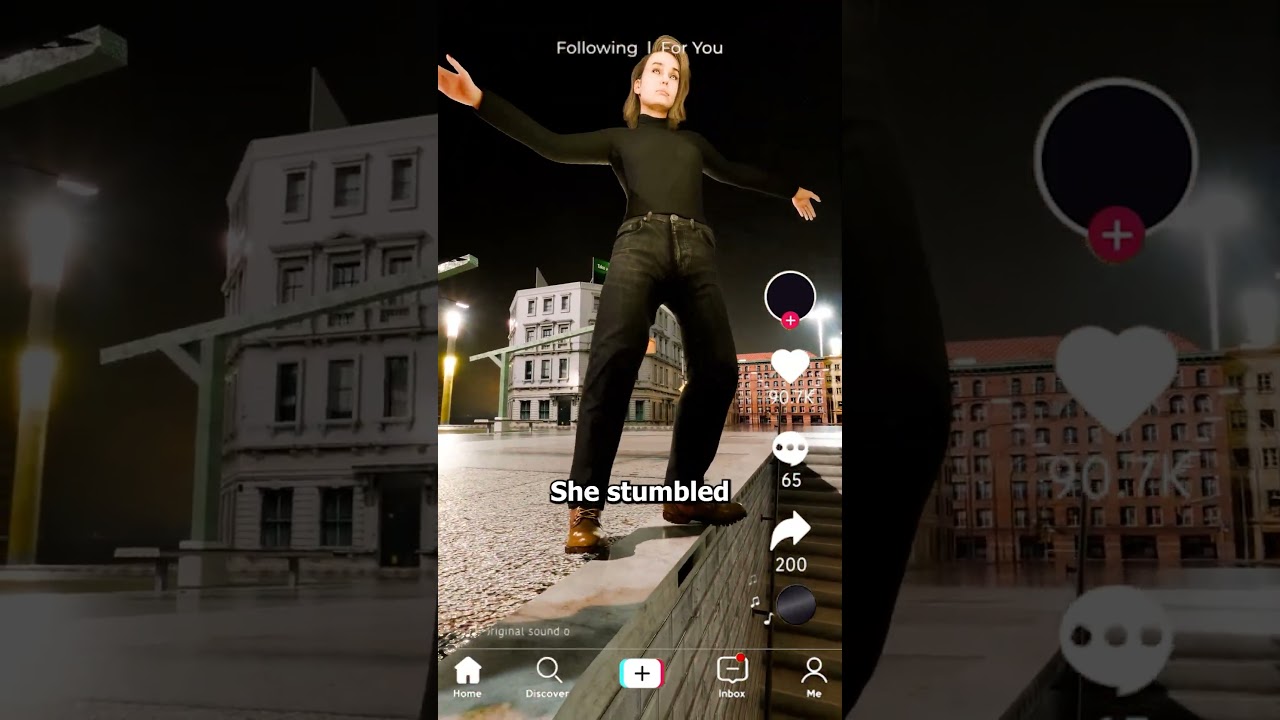
Task: Click the 90.7K likes count
Action: point(790,397)
